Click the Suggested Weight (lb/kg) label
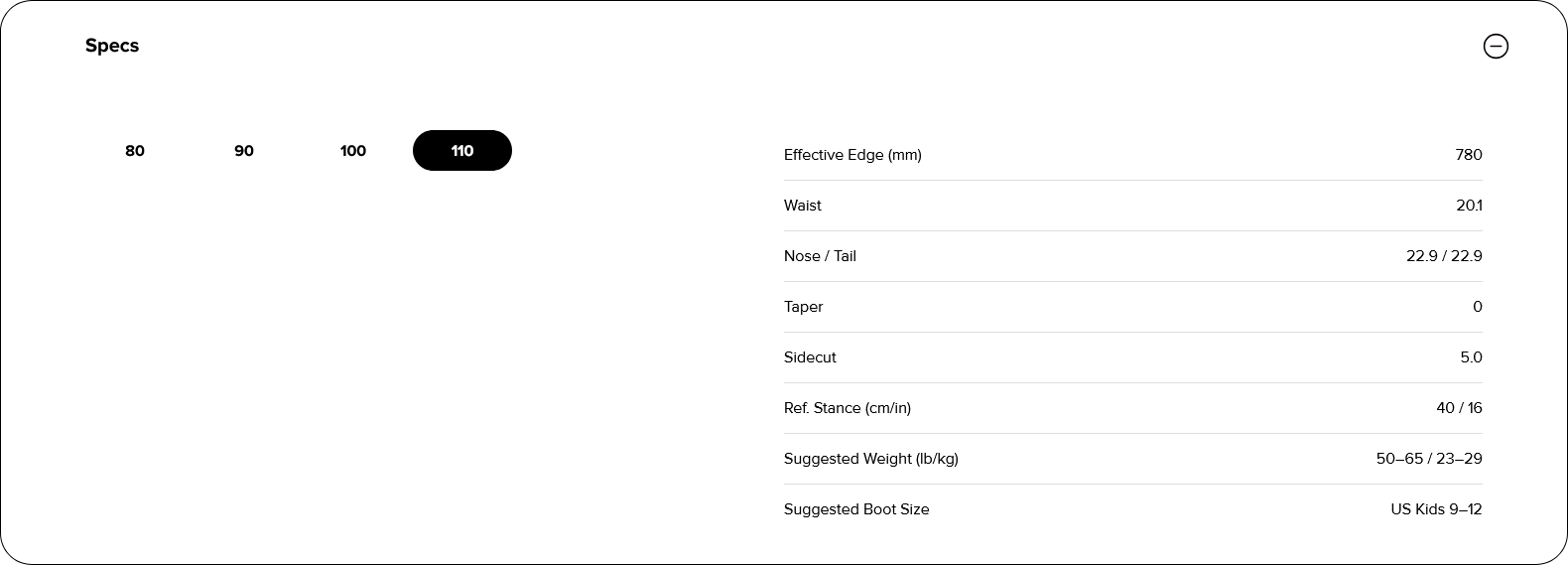Image resolution: width=1568 pixels, height=565 pixels. point(871,459)
